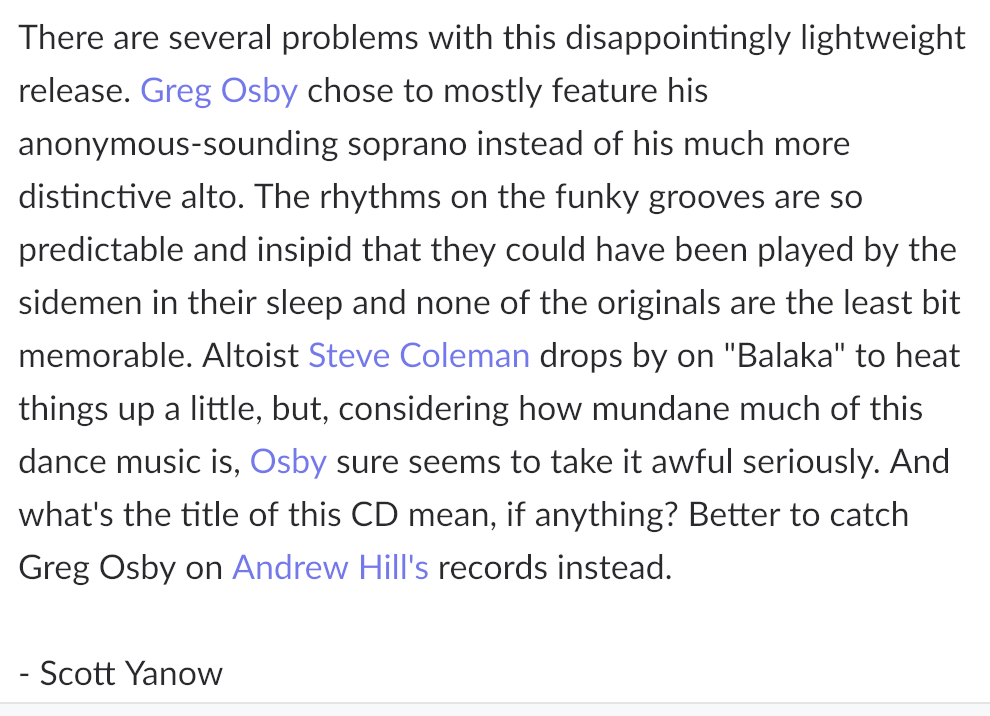Open the Andrew Hill's link
Image resolution: width=990 pixels, height=716 pixels.
(x=330, y=568)
